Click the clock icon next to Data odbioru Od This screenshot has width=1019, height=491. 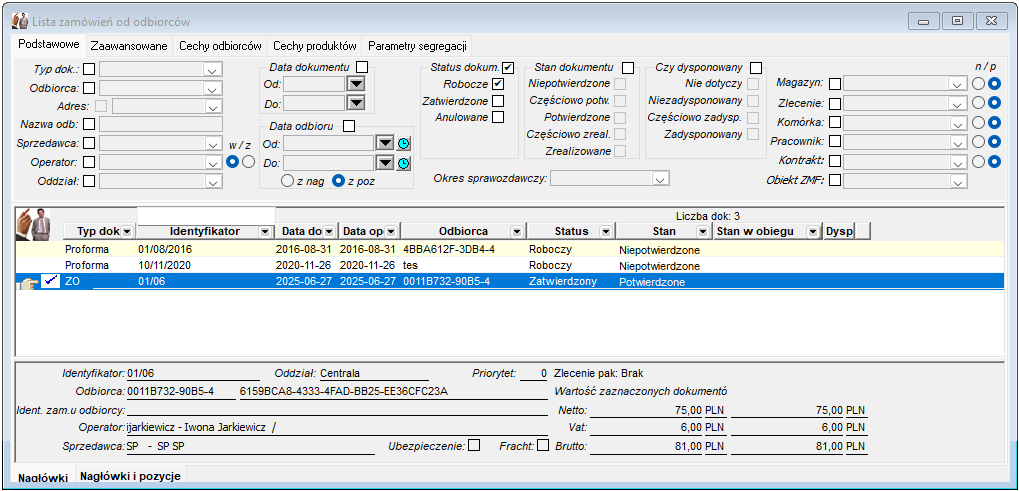coord(404,144)
